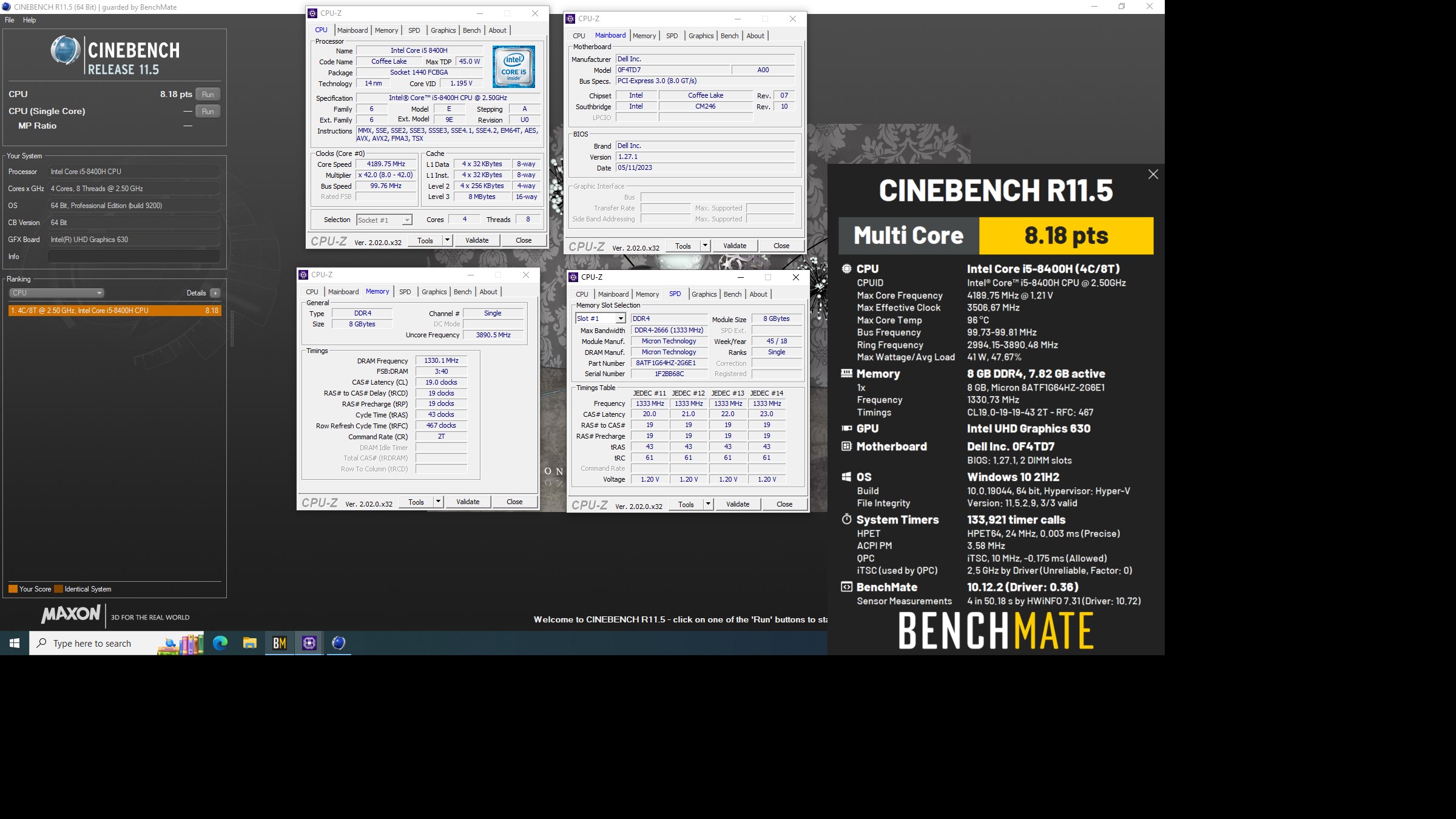Switch to Bench tab in CPU window

tap(471, 30)
